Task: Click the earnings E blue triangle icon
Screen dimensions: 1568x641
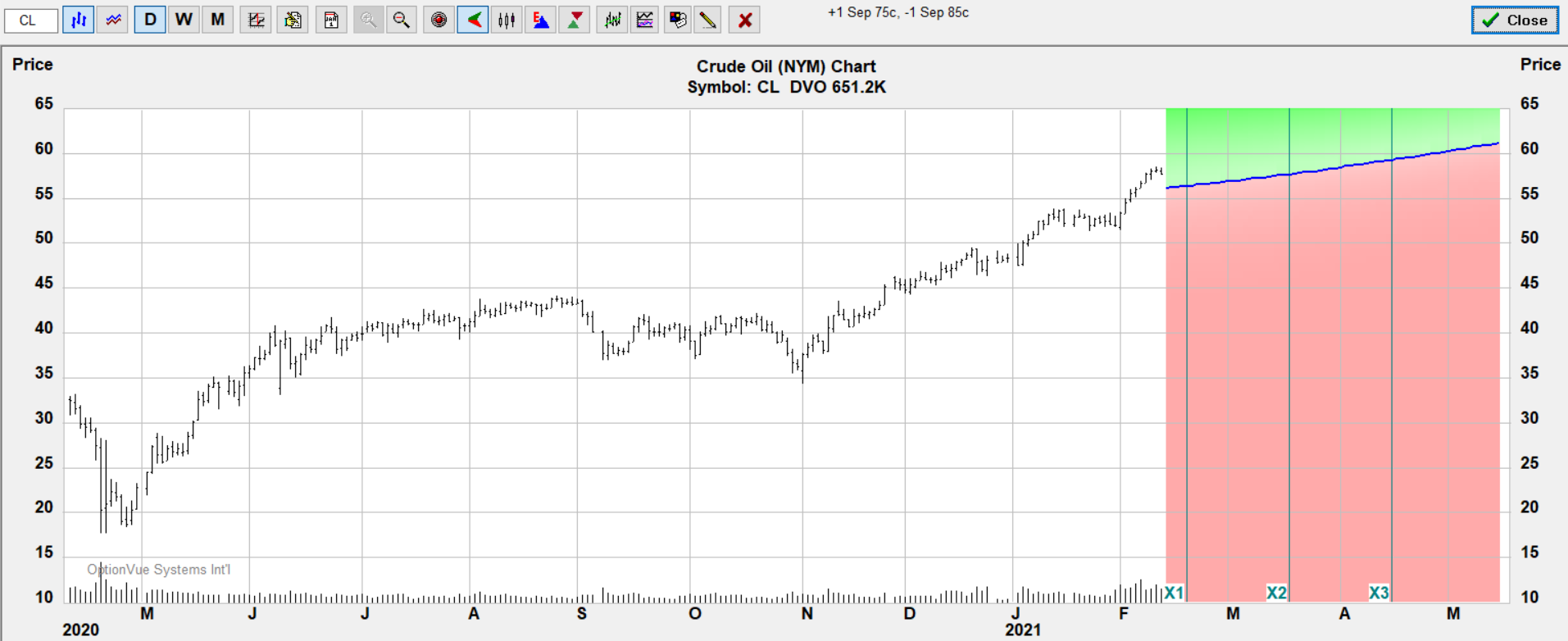Action: coord(541,20)
